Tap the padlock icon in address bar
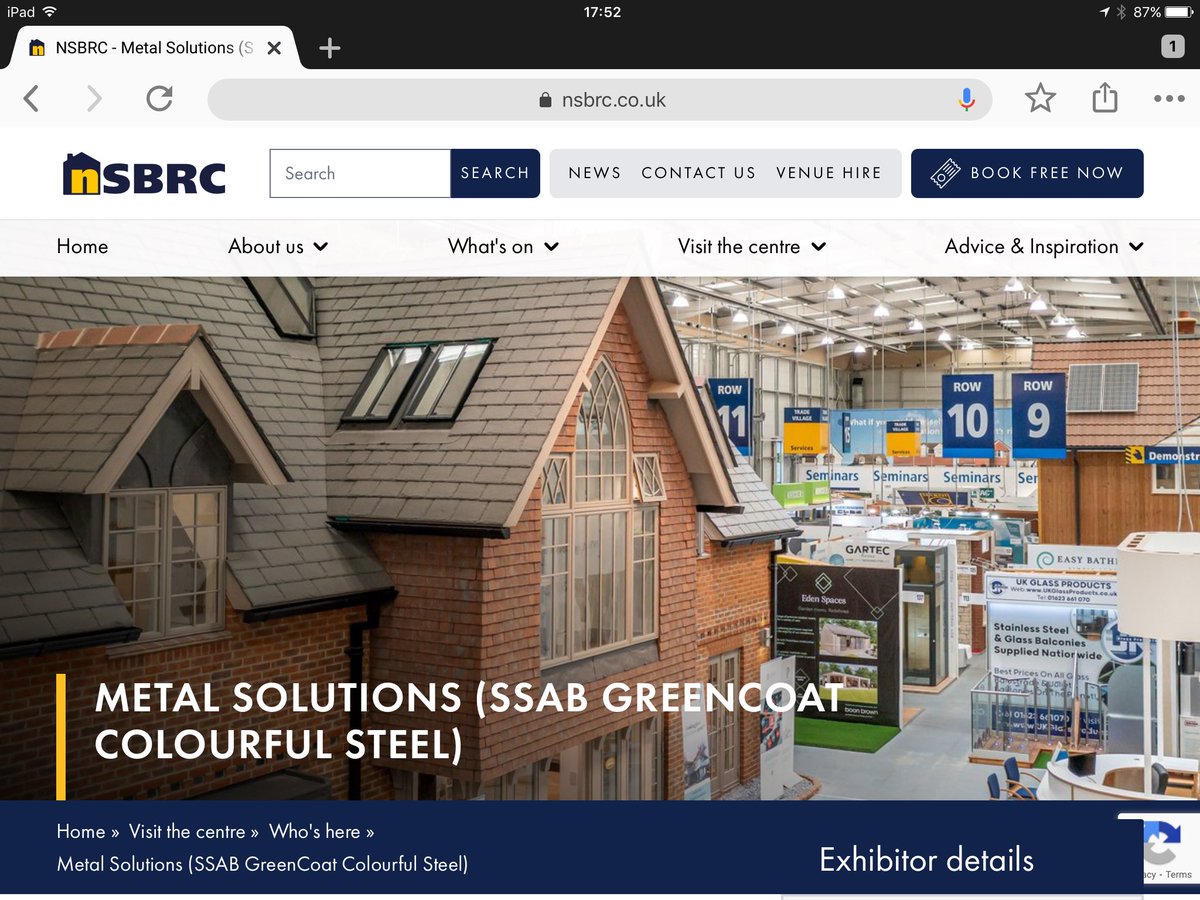This screenshot has height=900, width=1200. pos(545,100)
